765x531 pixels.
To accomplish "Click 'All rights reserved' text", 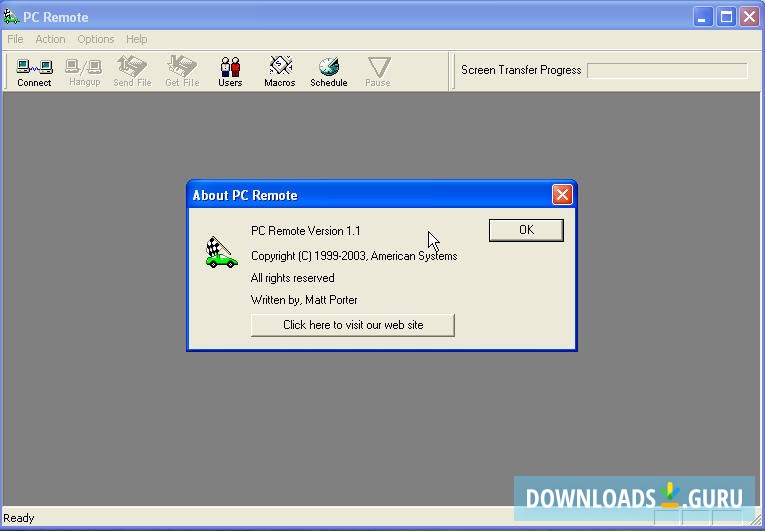I will tap(292, 278).
